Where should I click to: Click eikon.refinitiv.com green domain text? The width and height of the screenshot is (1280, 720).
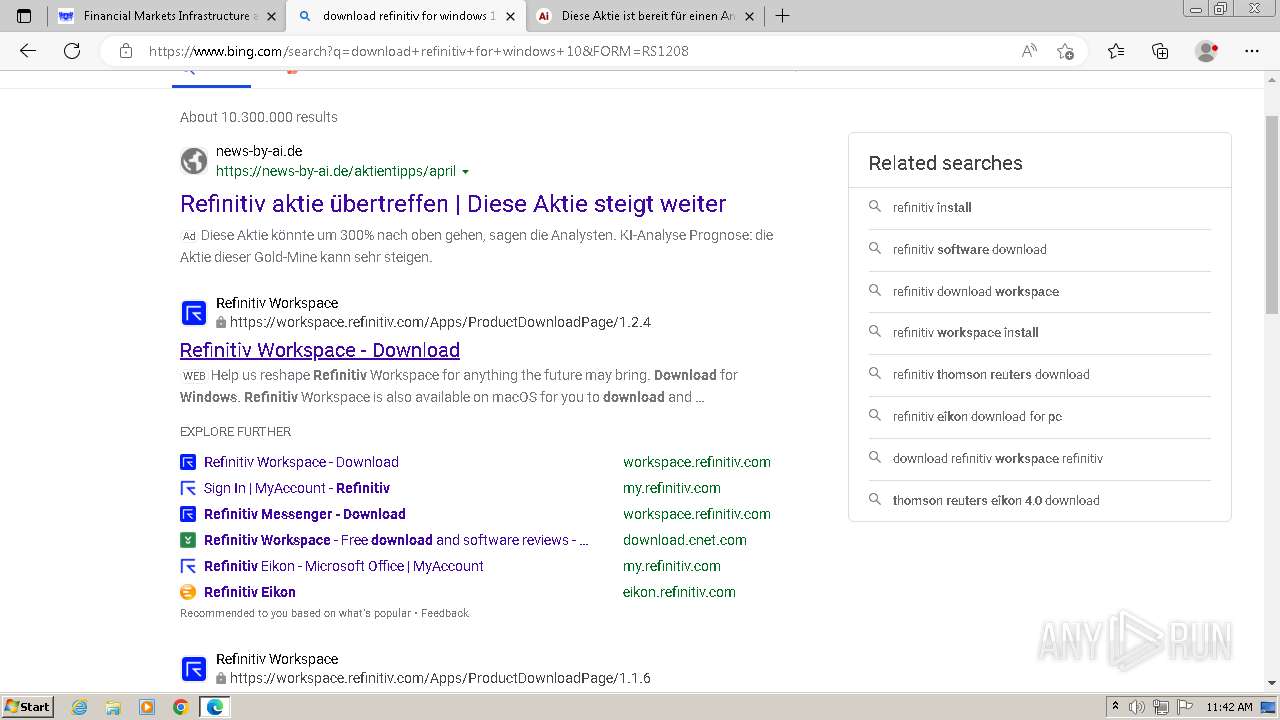(x=679, y=592)
